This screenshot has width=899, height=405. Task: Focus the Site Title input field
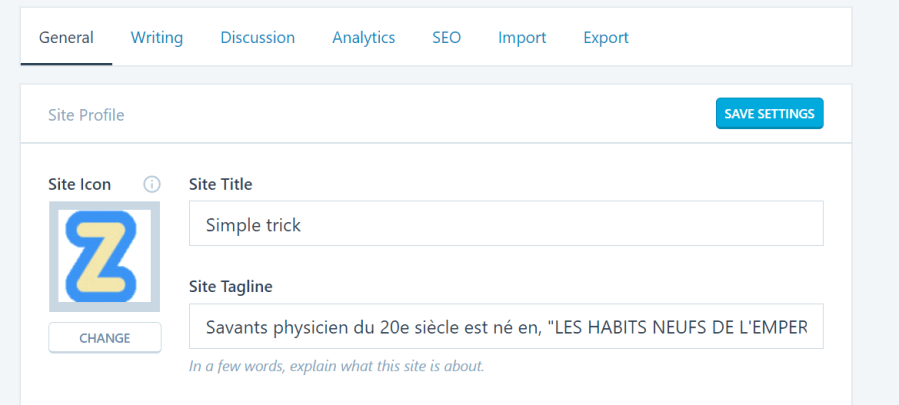(x=506, y=224)
